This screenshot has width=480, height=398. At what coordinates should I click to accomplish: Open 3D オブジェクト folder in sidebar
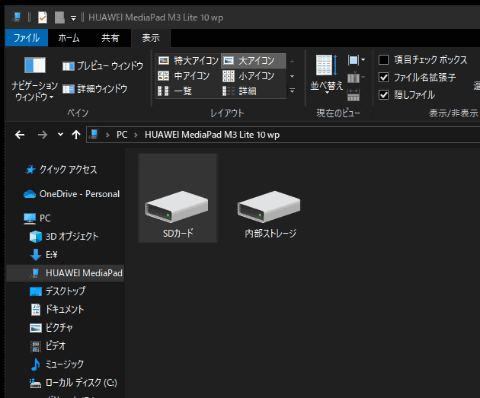tap(64, 236)
